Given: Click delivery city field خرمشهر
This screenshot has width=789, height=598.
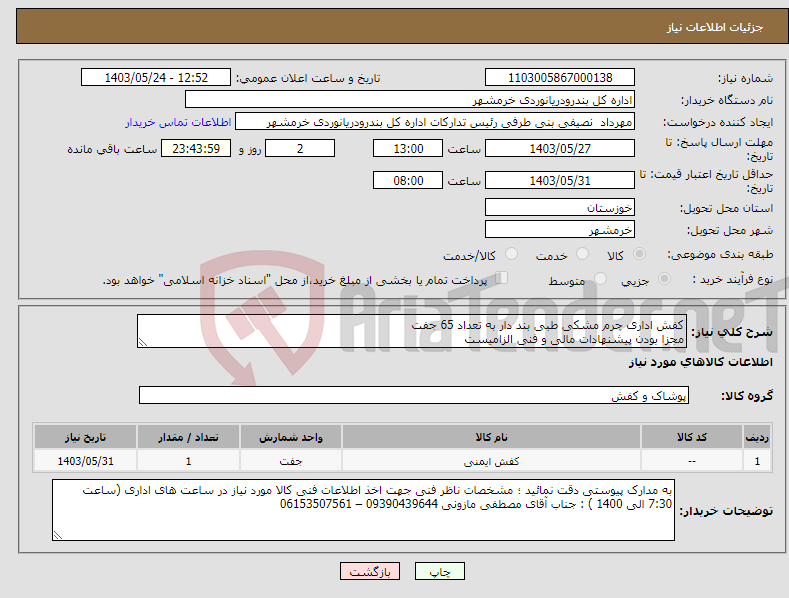Looking at the screenshot, I should point(560,230).
